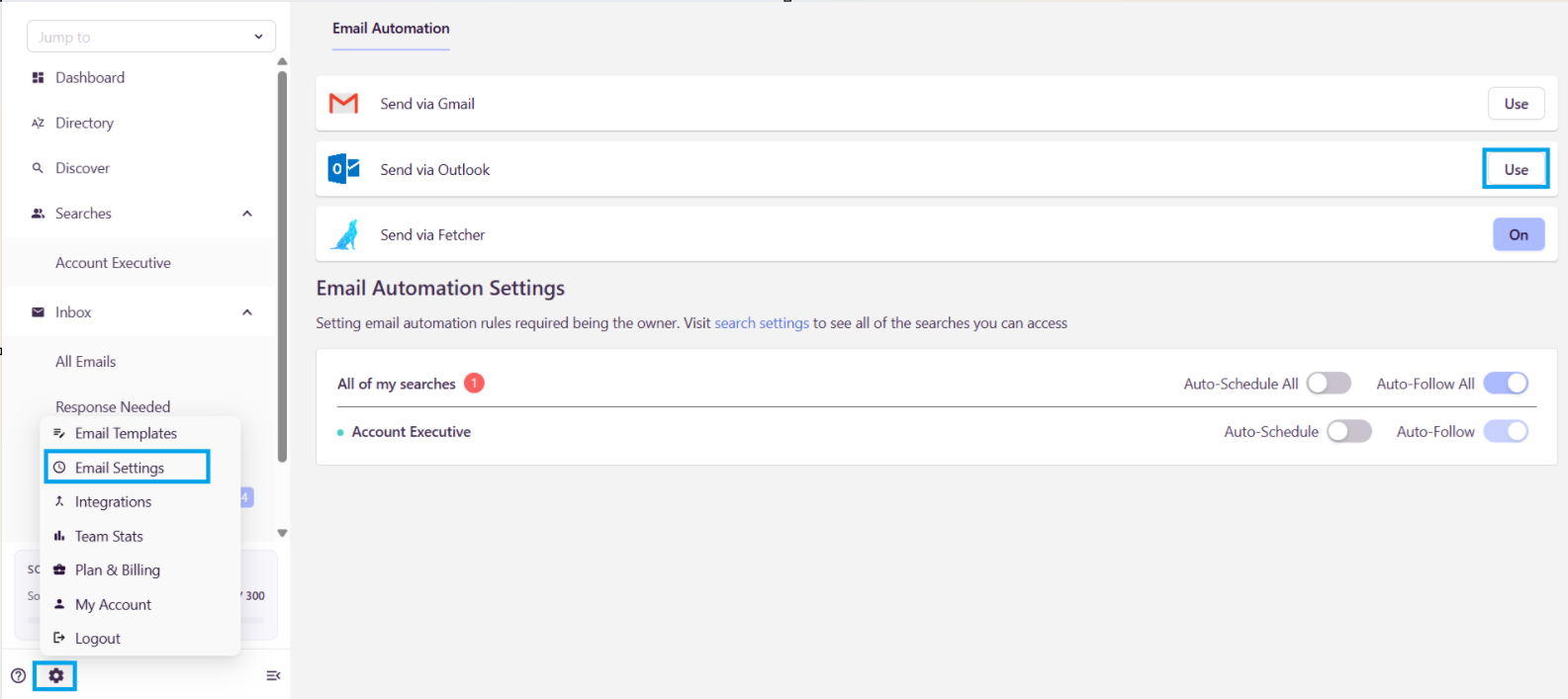Collapse the sidebar with the menu icon

273,676
